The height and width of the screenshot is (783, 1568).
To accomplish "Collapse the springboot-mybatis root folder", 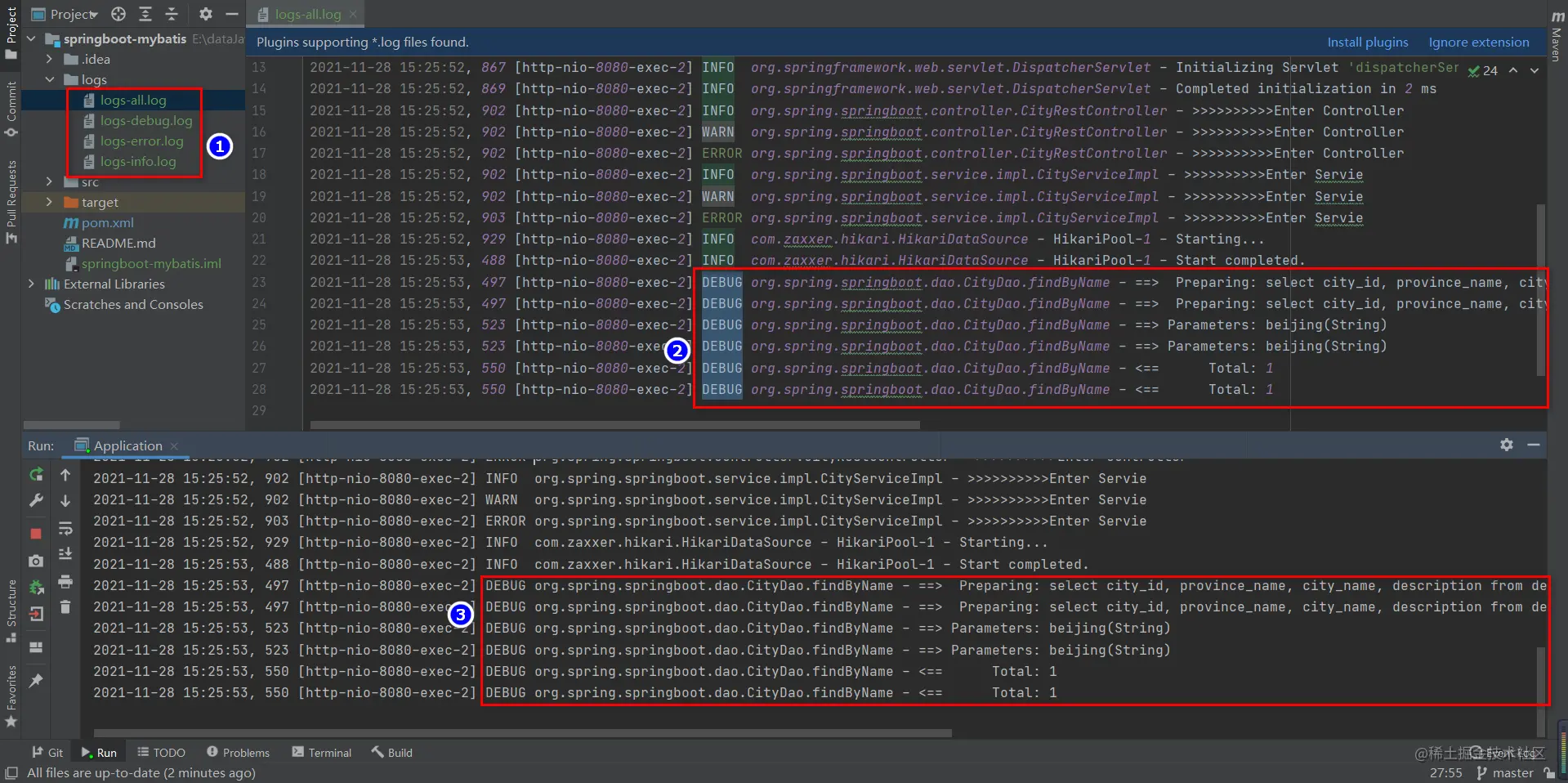I will tap(31, 38).
